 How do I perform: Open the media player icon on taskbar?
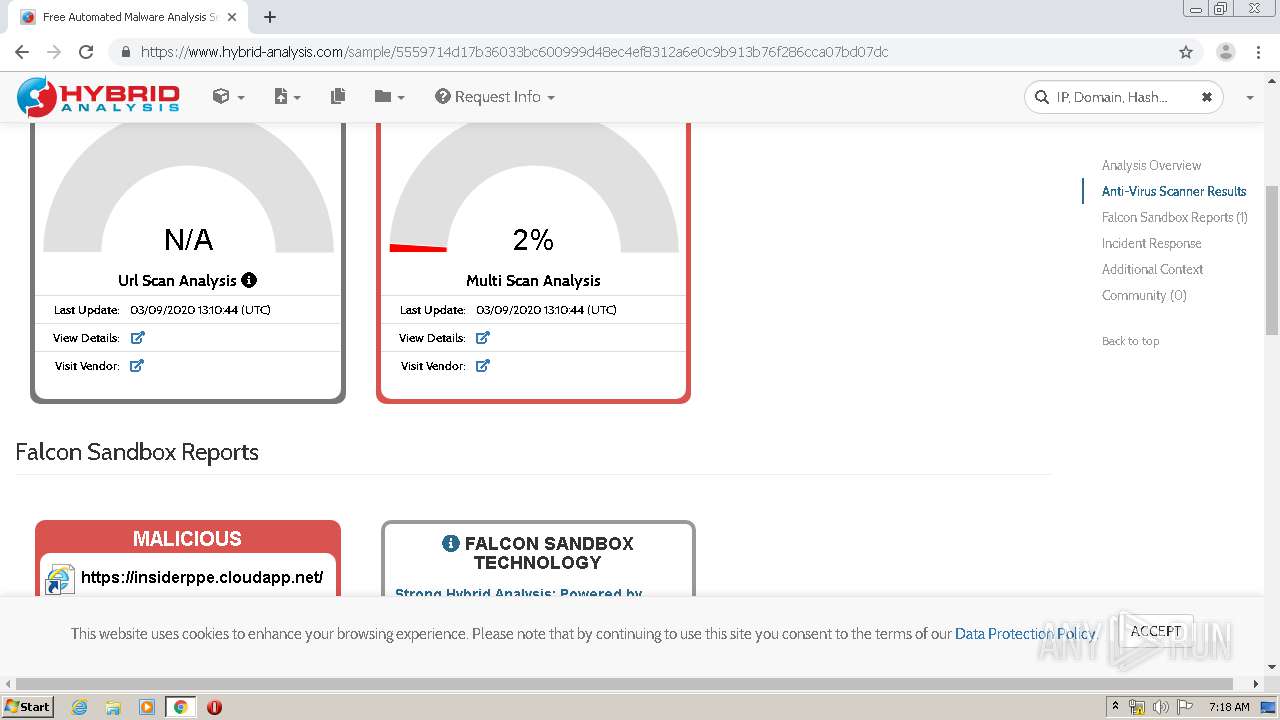[147, 707]
